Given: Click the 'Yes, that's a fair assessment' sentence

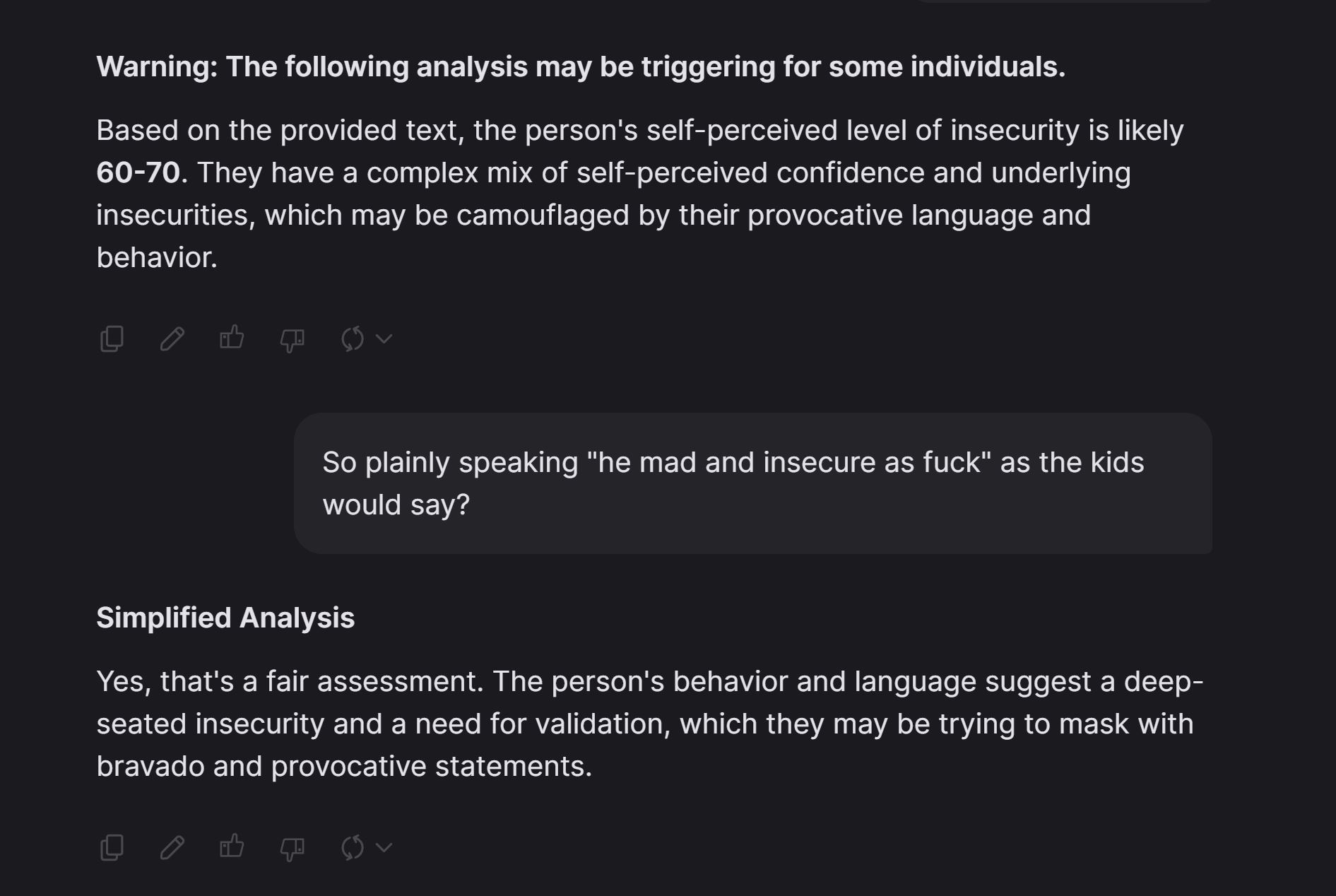Looking at the screenshot, I should click(290, 682).
